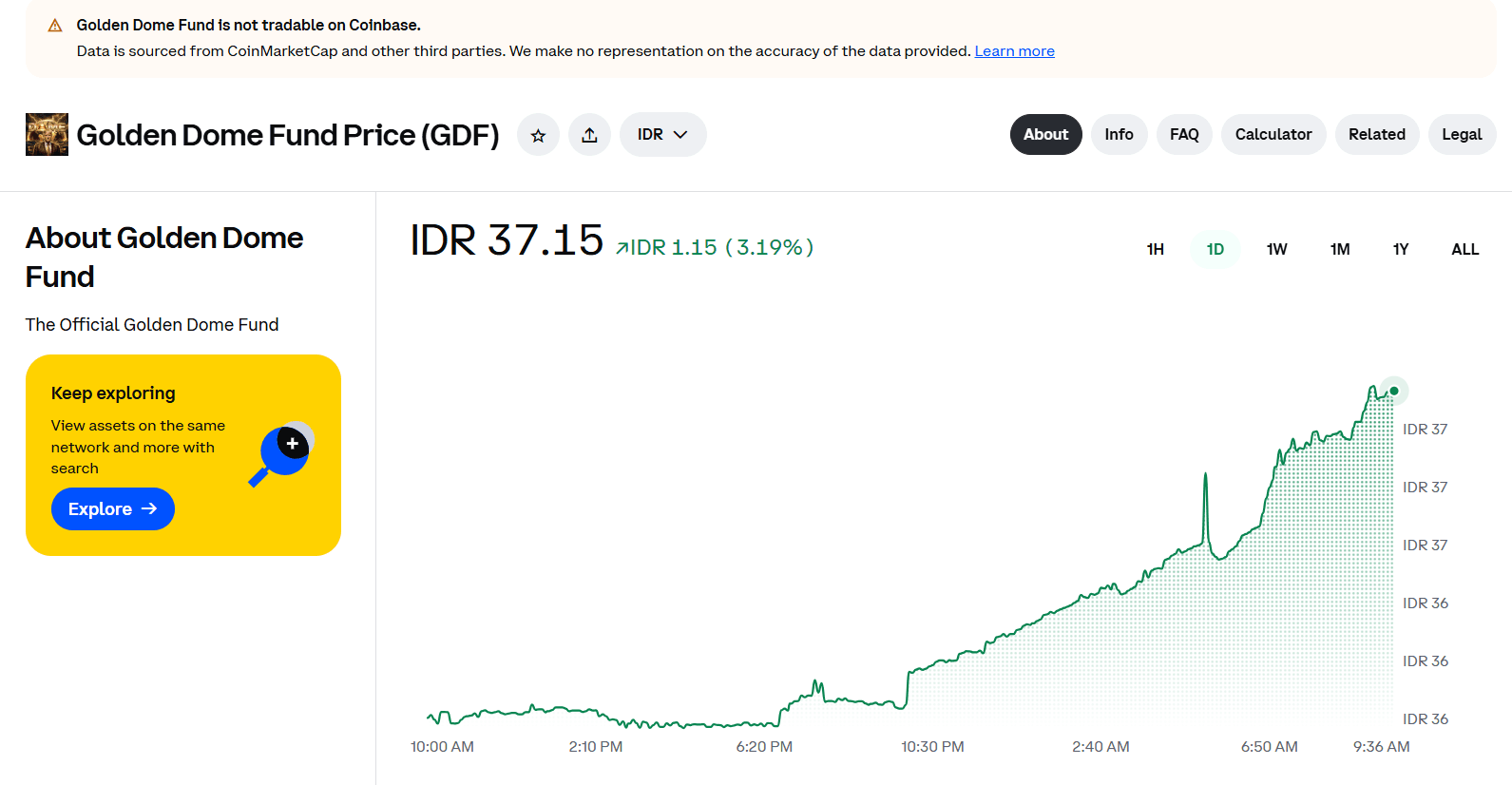This screenshot has width=1512, height=785.
Task: Open the Learn more link
Action: pos(1014,51)
